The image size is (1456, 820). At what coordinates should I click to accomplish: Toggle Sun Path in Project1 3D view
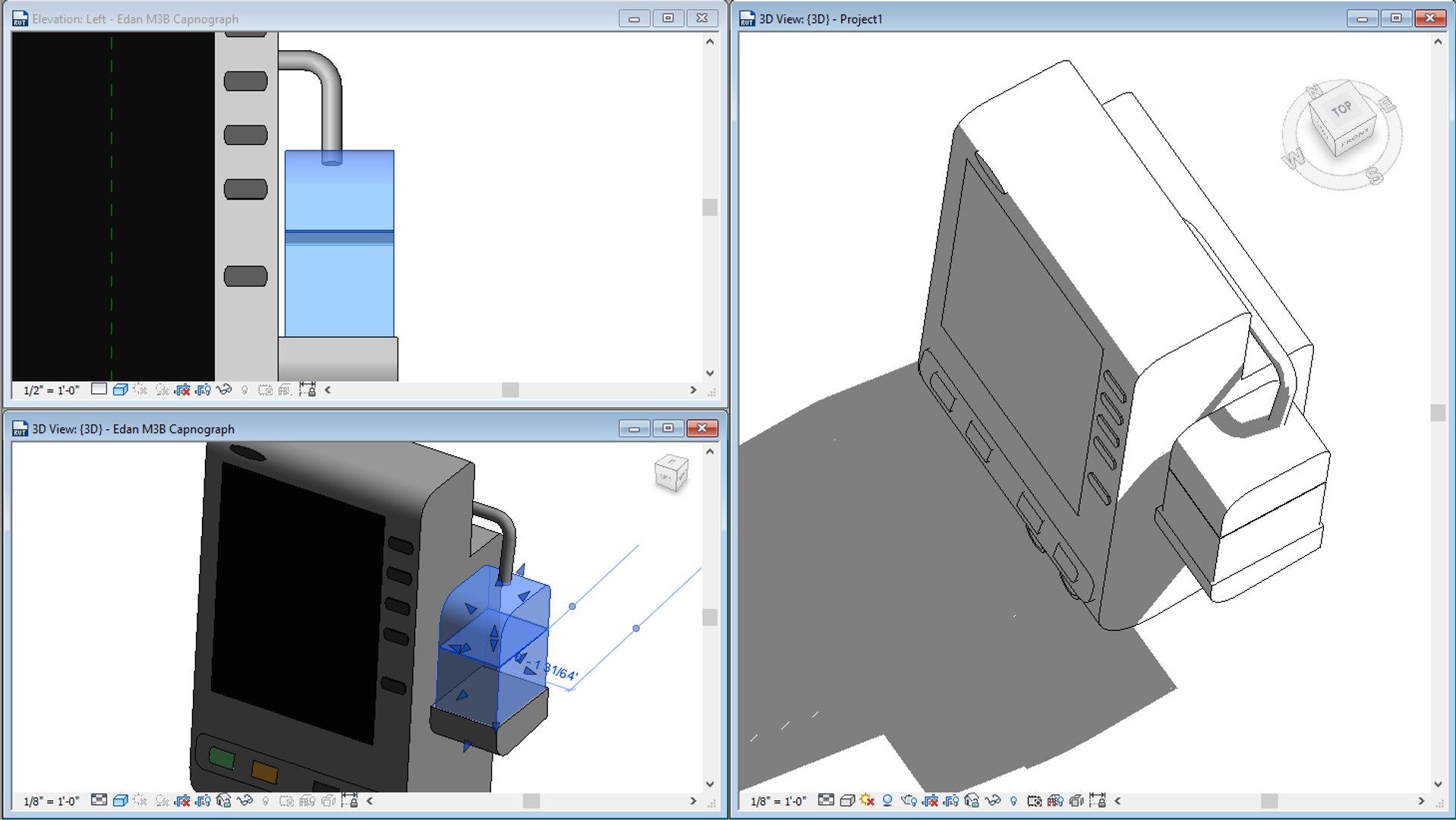pos(868,800)
